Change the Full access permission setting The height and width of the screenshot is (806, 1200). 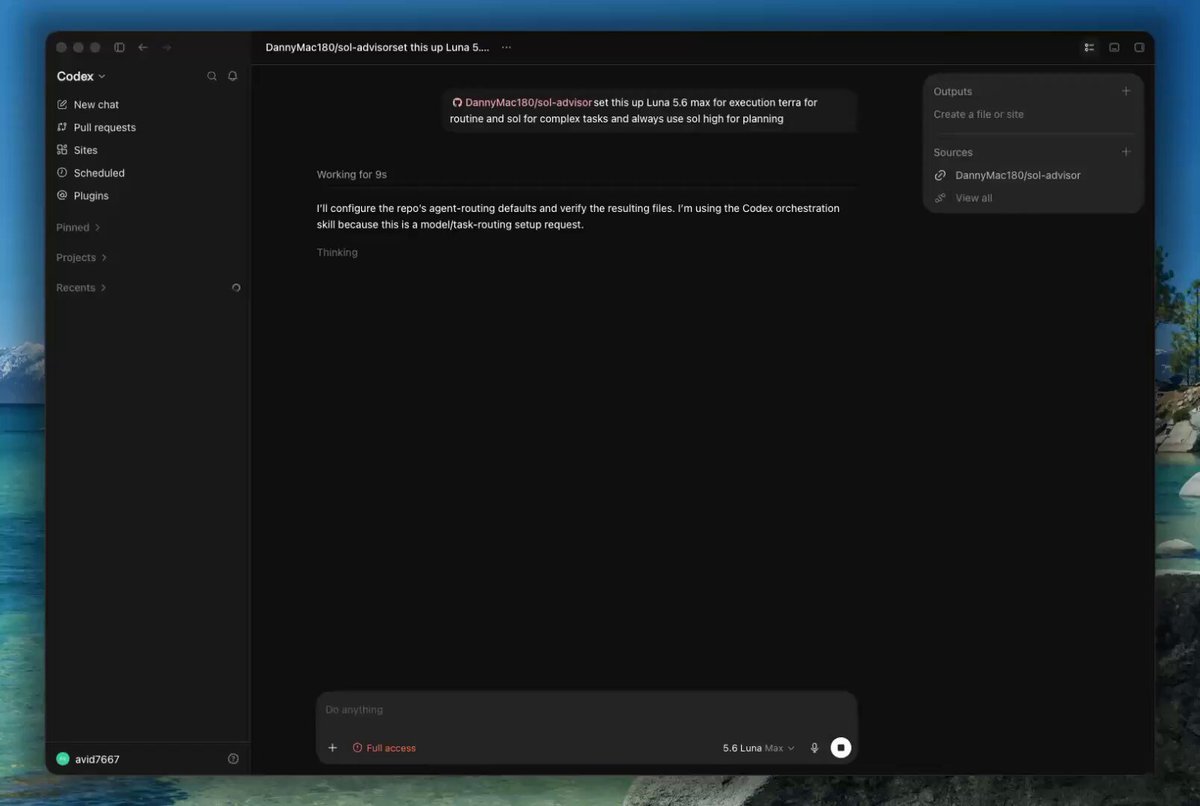tap(384, 748)
